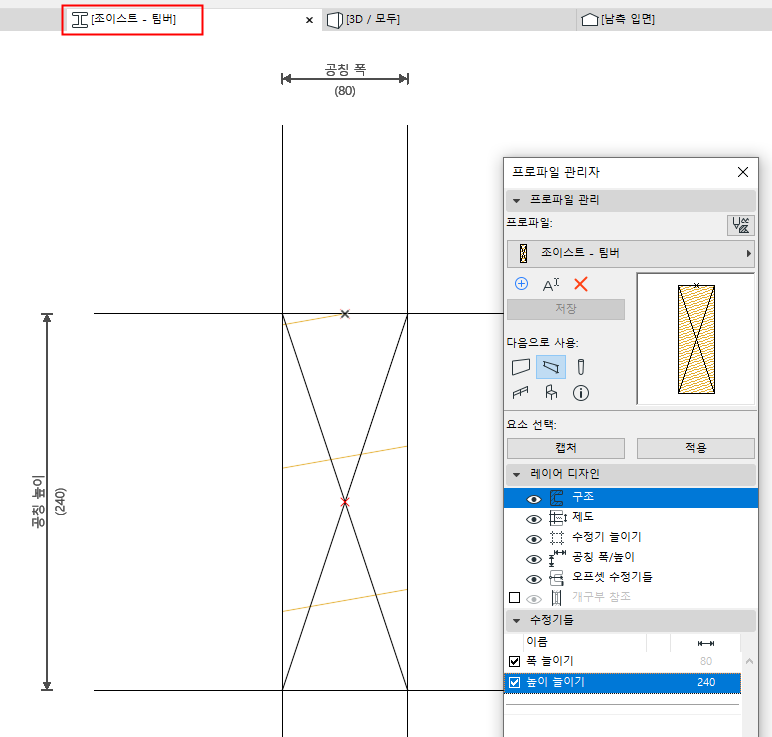Enable the 개구부 참조 checkbox
The image size is (772, 737).
click(515, 598)
